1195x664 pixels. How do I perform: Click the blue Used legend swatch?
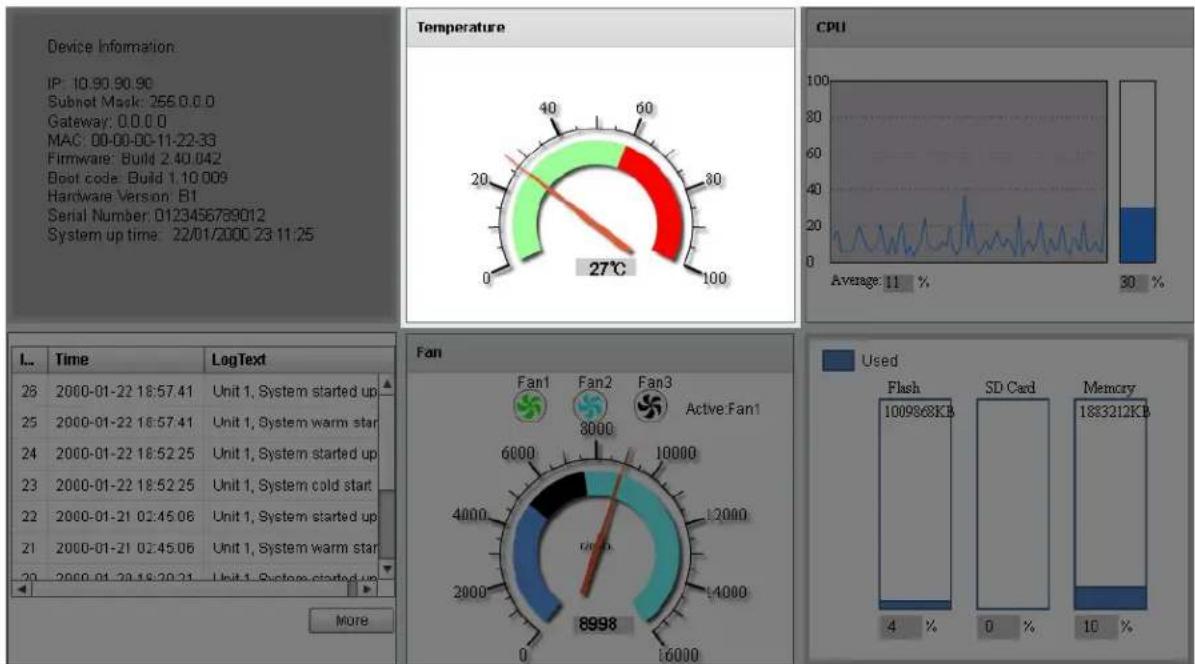coord(838,361)
